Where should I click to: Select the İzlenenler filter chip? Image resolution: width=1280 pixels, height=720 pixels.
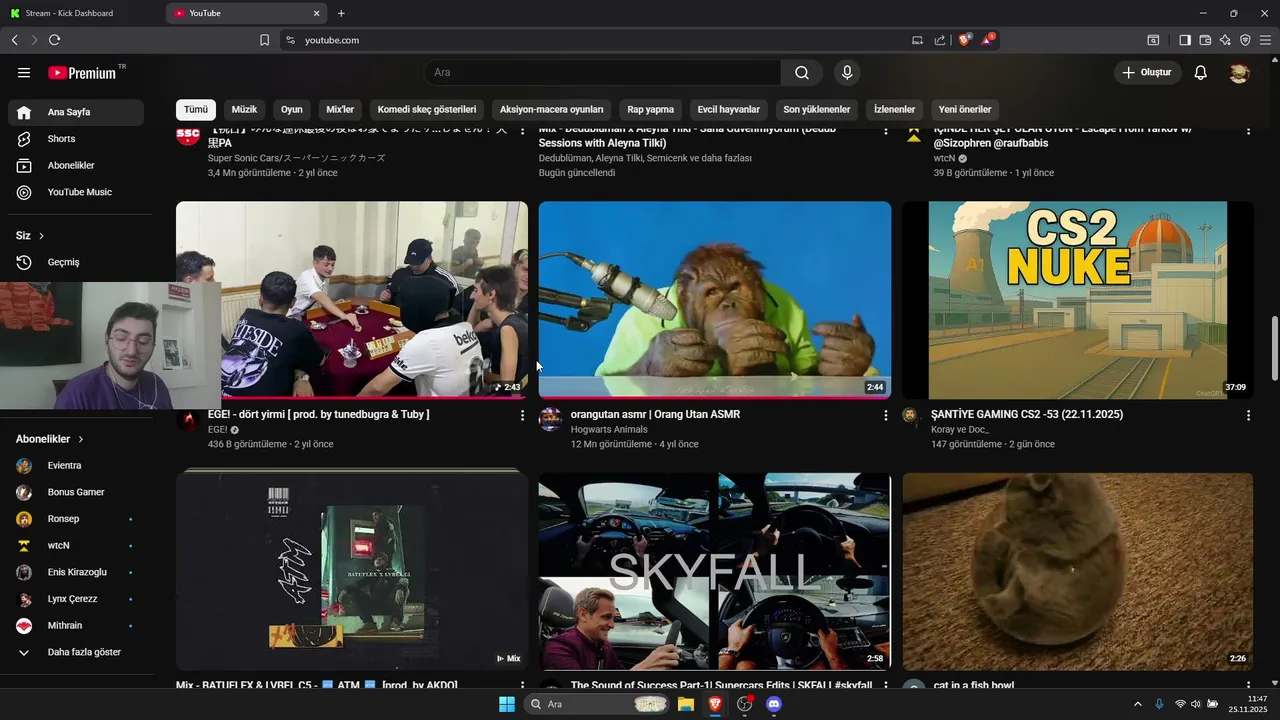[x=895, y=109]
